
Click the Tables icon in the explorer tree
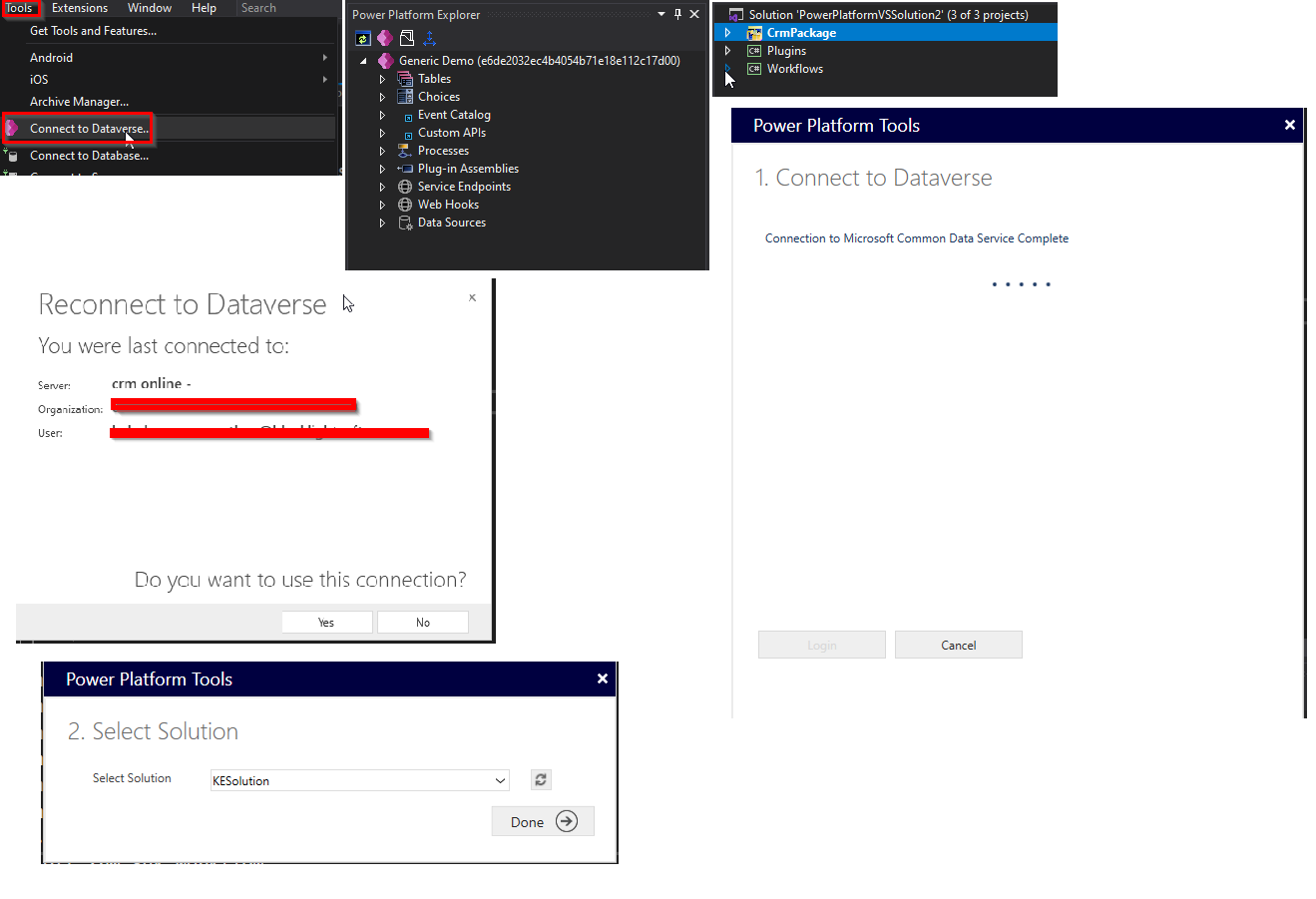pos(405,79)
